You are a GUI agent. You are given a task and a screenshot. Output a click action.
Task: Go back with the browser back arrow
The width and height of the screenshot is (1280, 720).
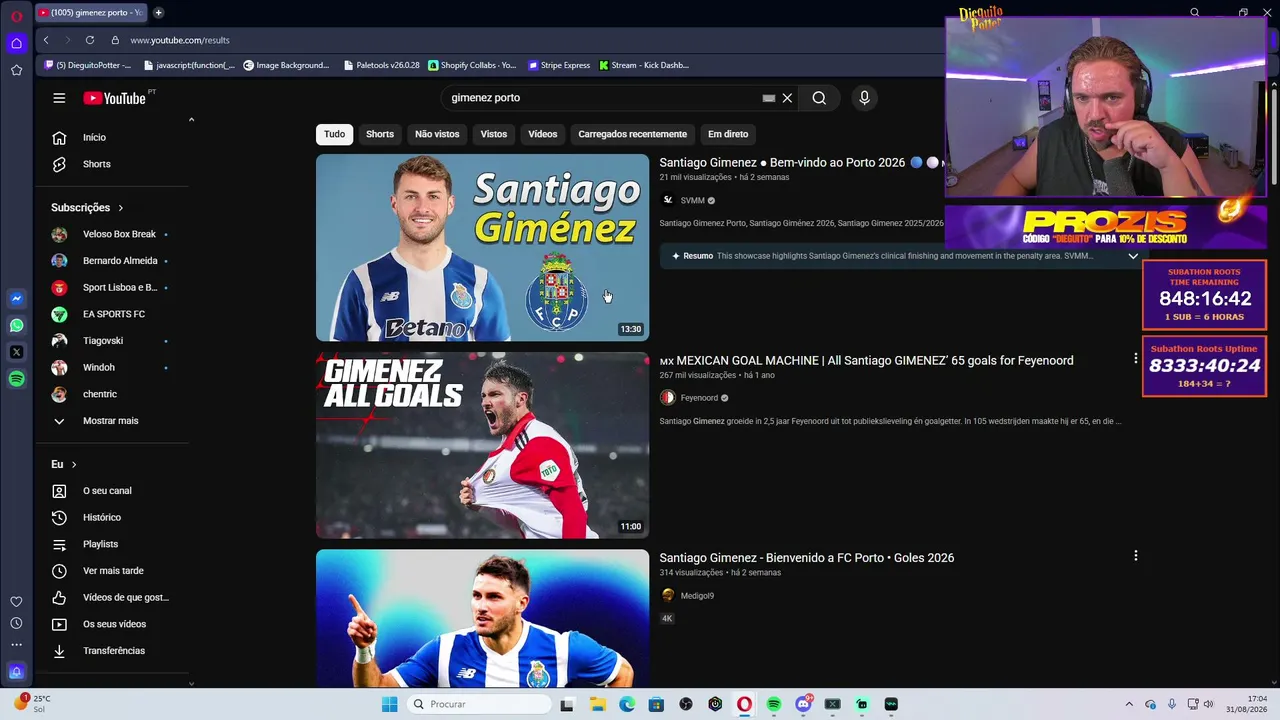coord(46,40)
